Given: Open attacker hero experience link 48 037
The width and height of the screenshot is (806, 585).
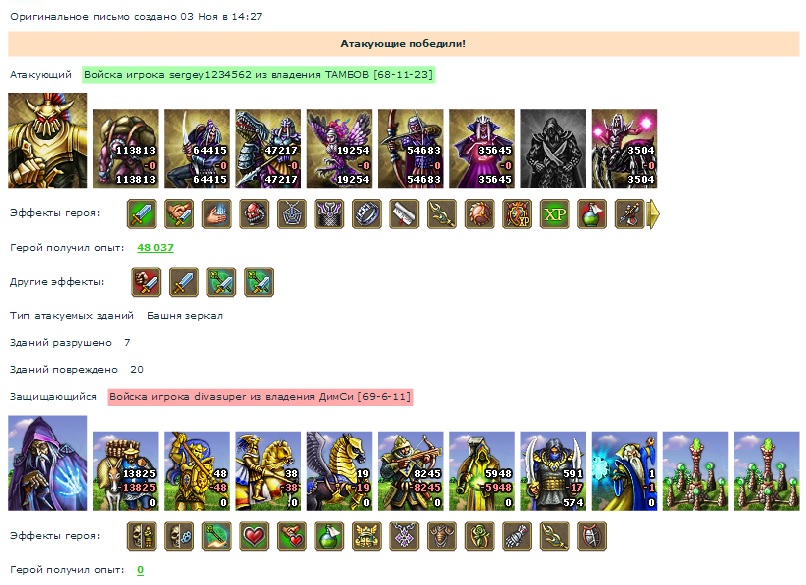Looking at the screenshot, I should pyautogui.click(x=155, y=248).
